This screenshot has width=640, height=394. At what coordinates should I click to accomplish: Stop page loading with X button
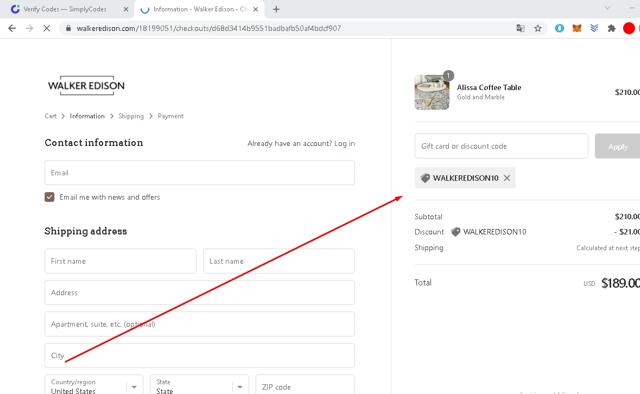pyautogui.click(x=47, y=28)
